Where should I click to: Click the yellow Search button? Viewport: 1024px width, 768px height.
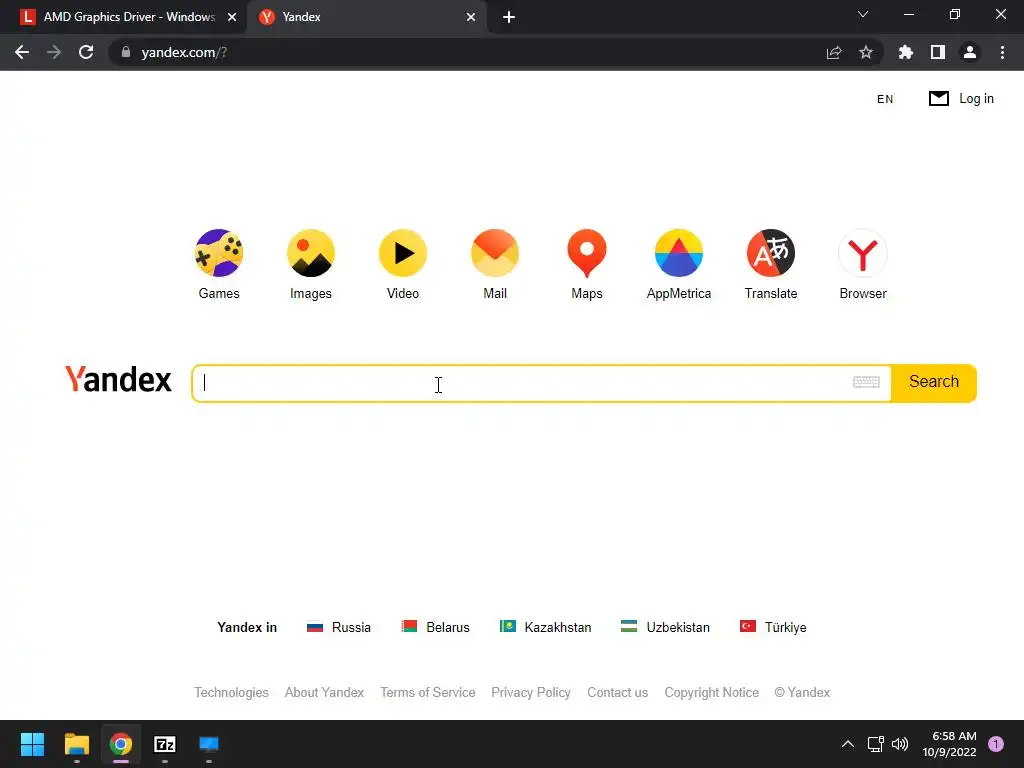click(934, 383)
